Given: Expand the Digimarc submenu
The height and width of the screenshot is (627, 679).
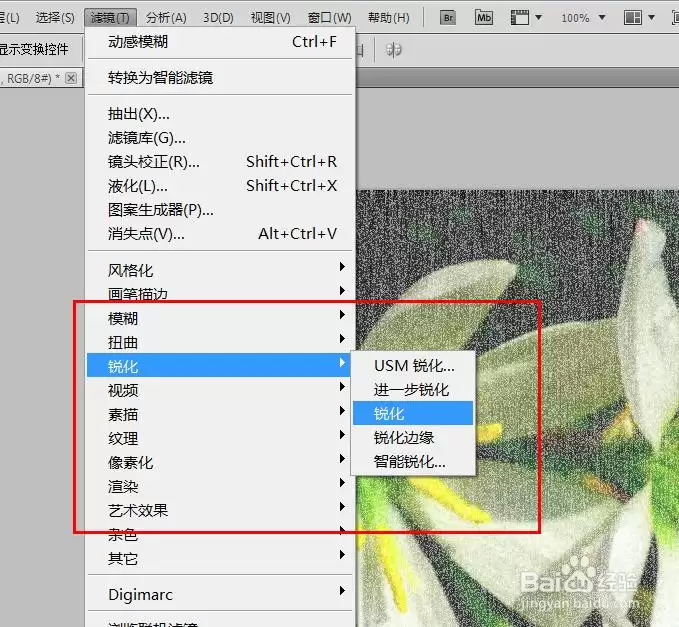Looking at the screenshot, I should coord(220,594).
